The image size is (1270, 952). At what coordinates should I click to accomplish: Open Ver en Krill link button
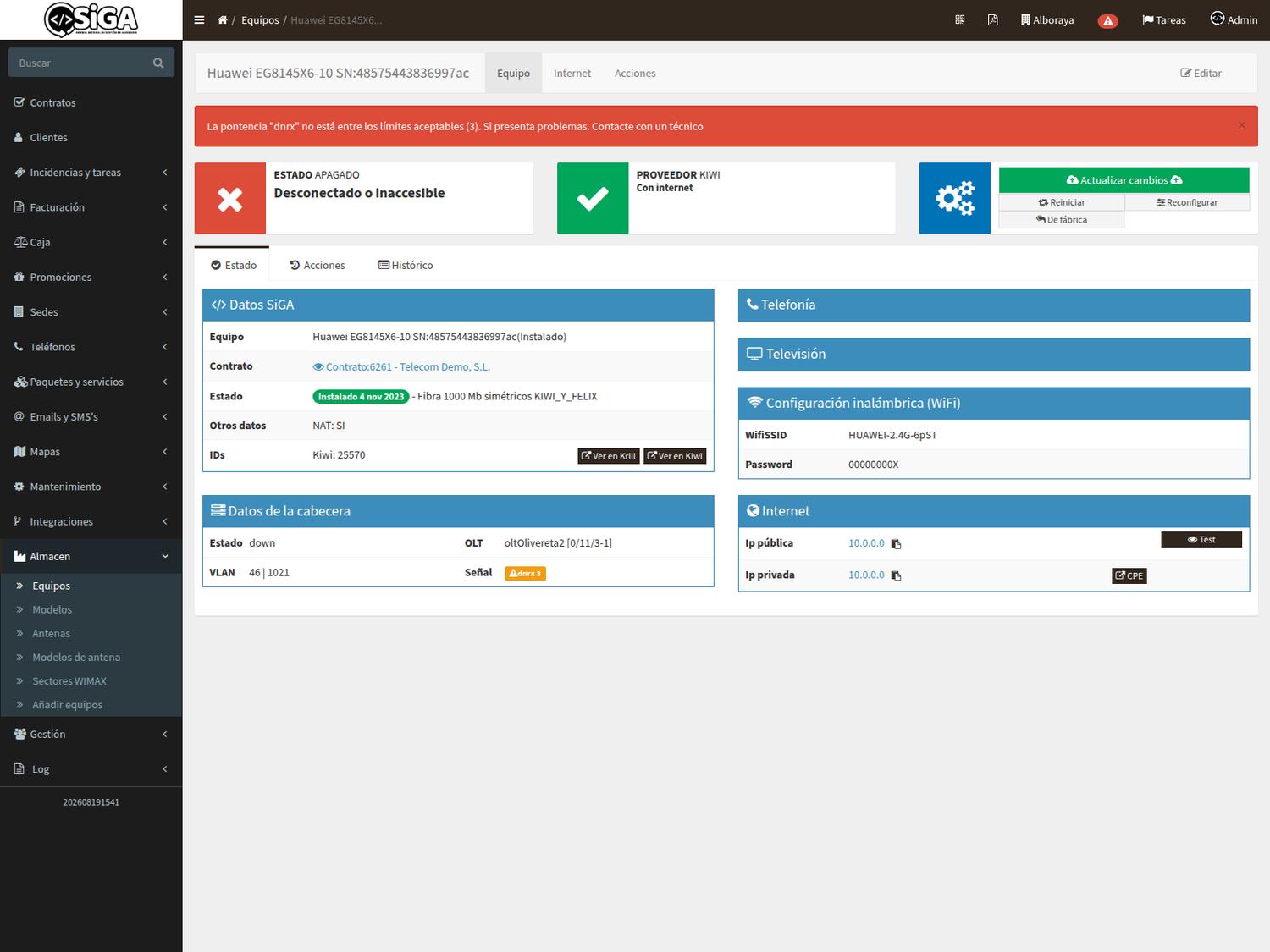tap(609, 456)
